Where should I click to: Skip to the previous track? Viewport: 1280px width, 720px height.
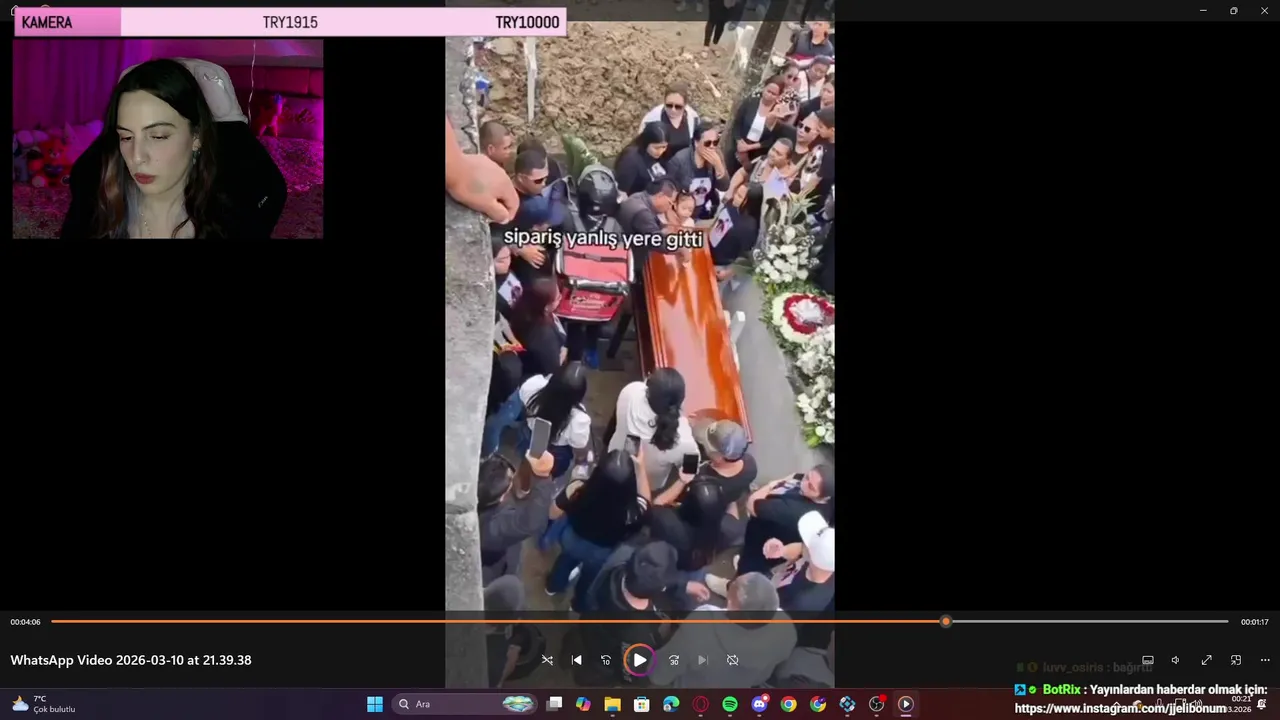tap(576, 660)
